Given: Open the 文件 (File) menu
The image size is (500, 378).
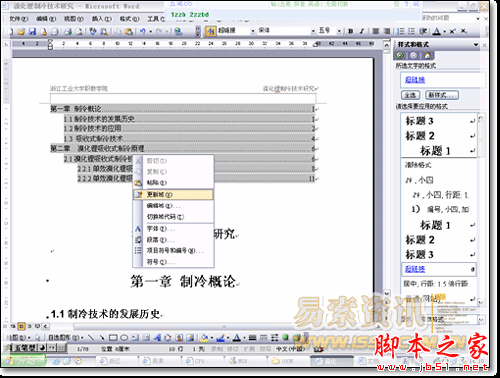Looking at the screenshot, I should (19, 19).
